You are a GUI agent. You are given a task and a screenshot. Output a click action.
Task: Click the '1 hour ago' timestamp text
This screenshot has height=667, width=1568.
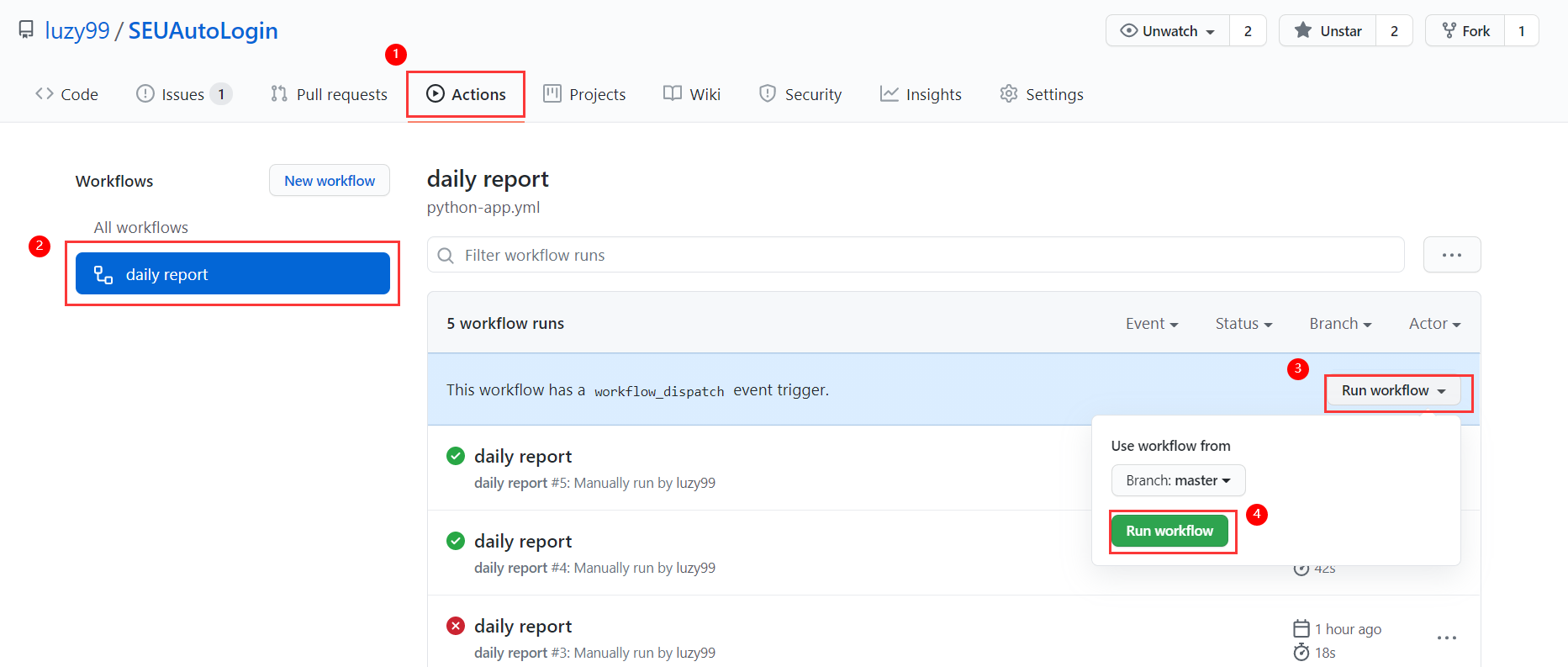[x=1349, y=629]
